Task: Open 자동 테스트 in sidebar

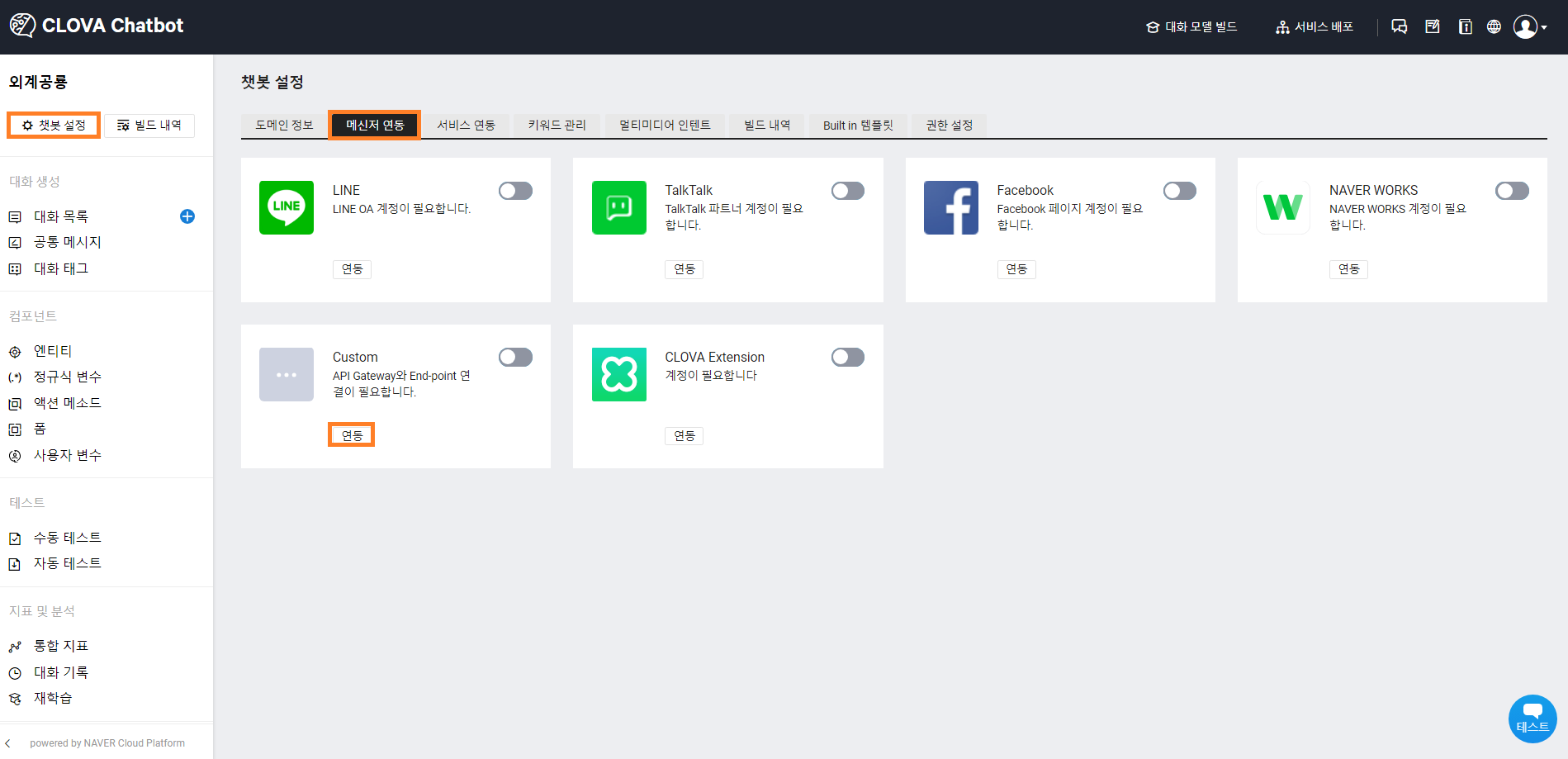Action: [67, 563]
